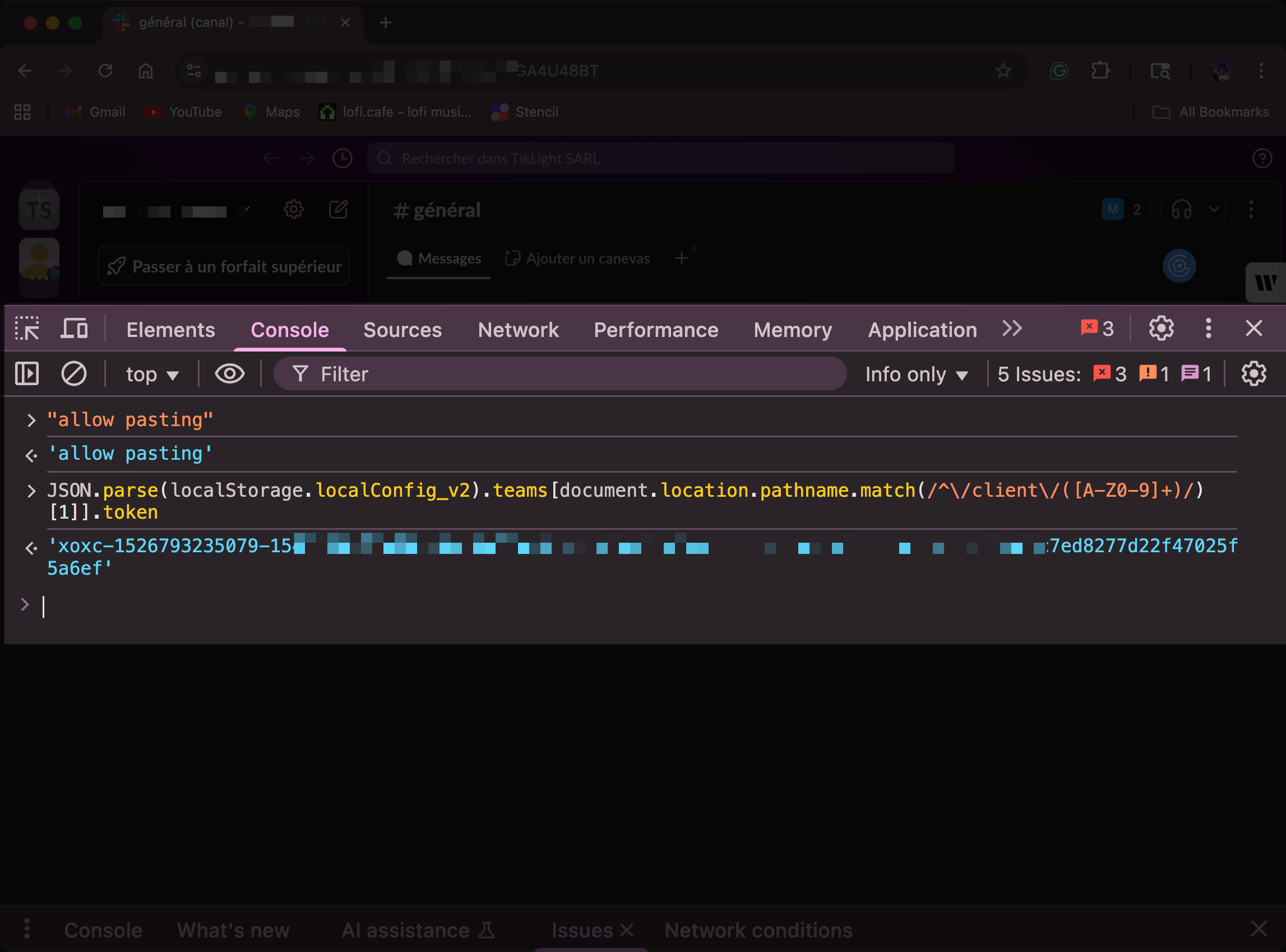Toggle the device emulation toolbar
1286x952 pixels.
click(75, 329)
